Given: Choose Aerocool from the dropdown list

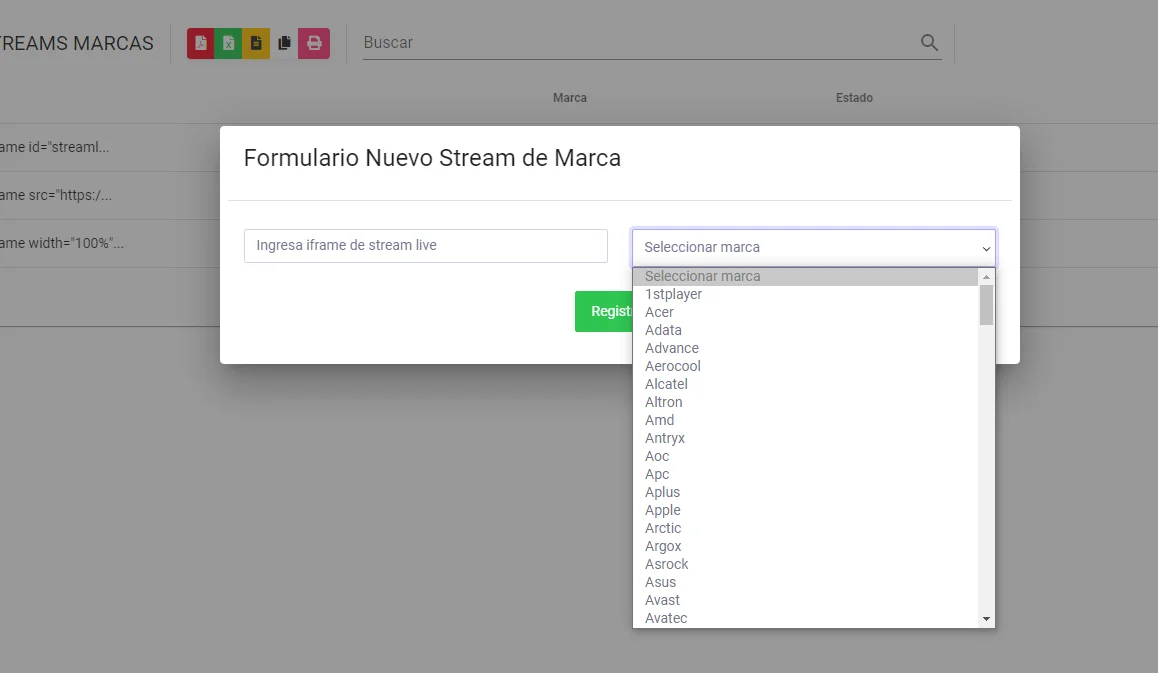Looking at the screenshot, I should click(x=673, y=366).
